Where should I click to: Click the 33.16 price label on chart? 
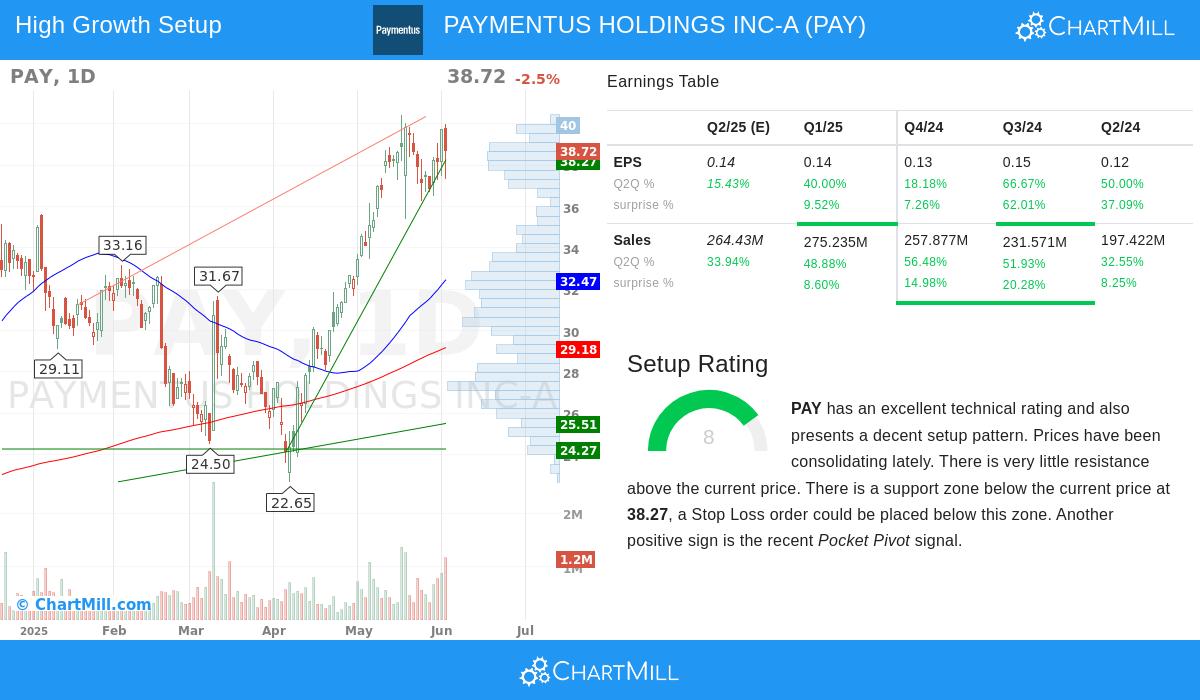(x=123, y=245)
